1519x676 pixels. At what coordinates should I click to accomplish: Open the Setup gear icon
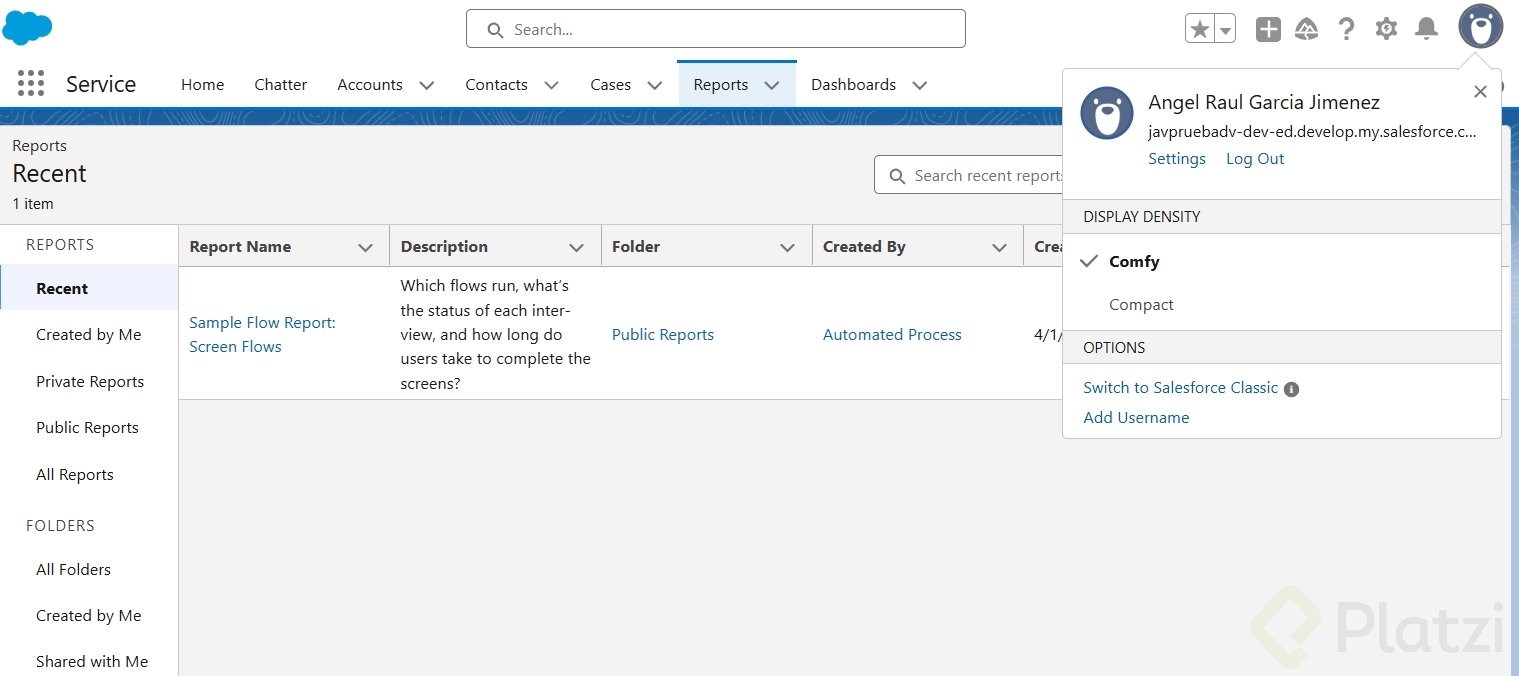tap(1386, 29)
